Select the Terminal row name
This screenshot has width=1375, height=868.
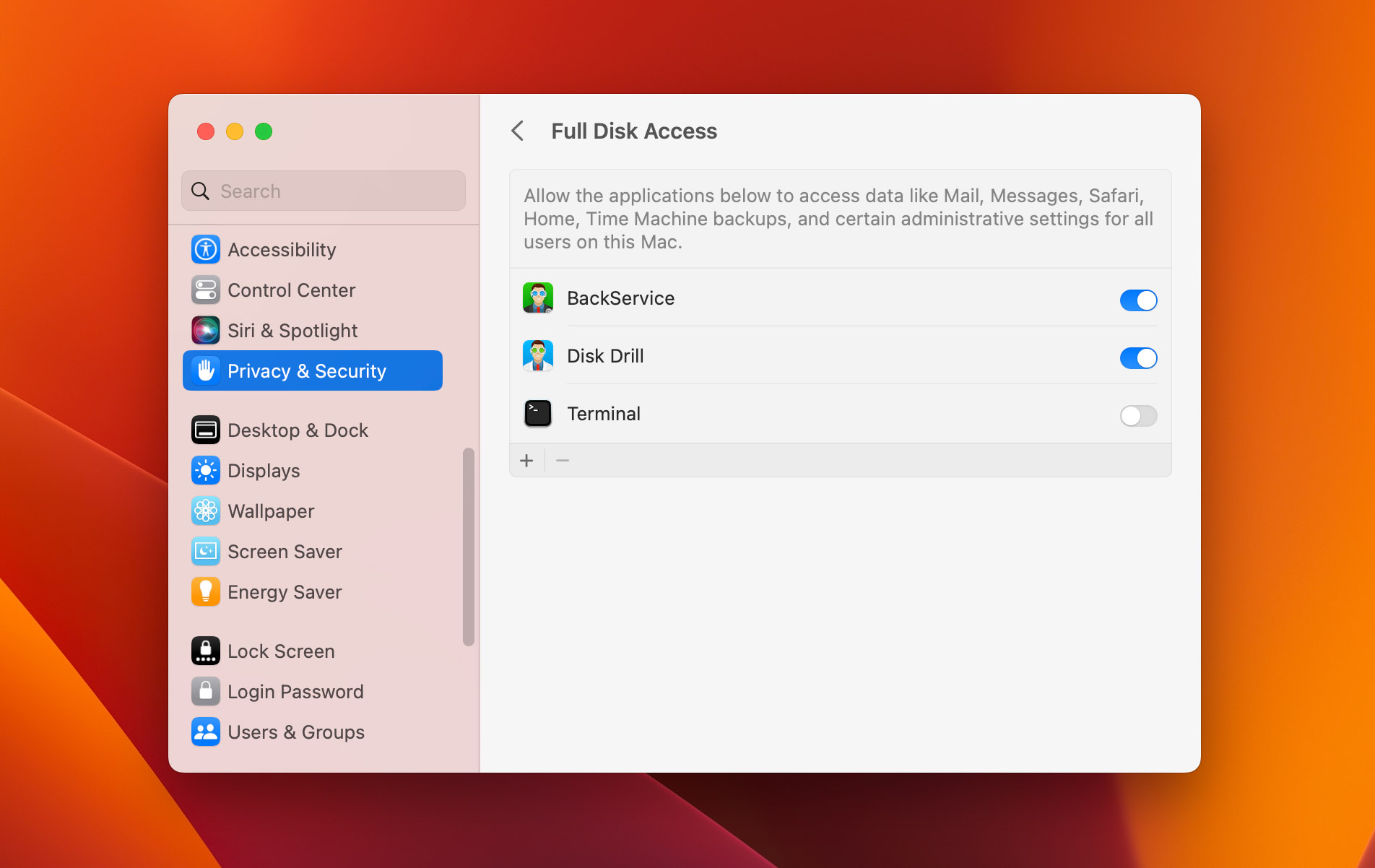604,414
